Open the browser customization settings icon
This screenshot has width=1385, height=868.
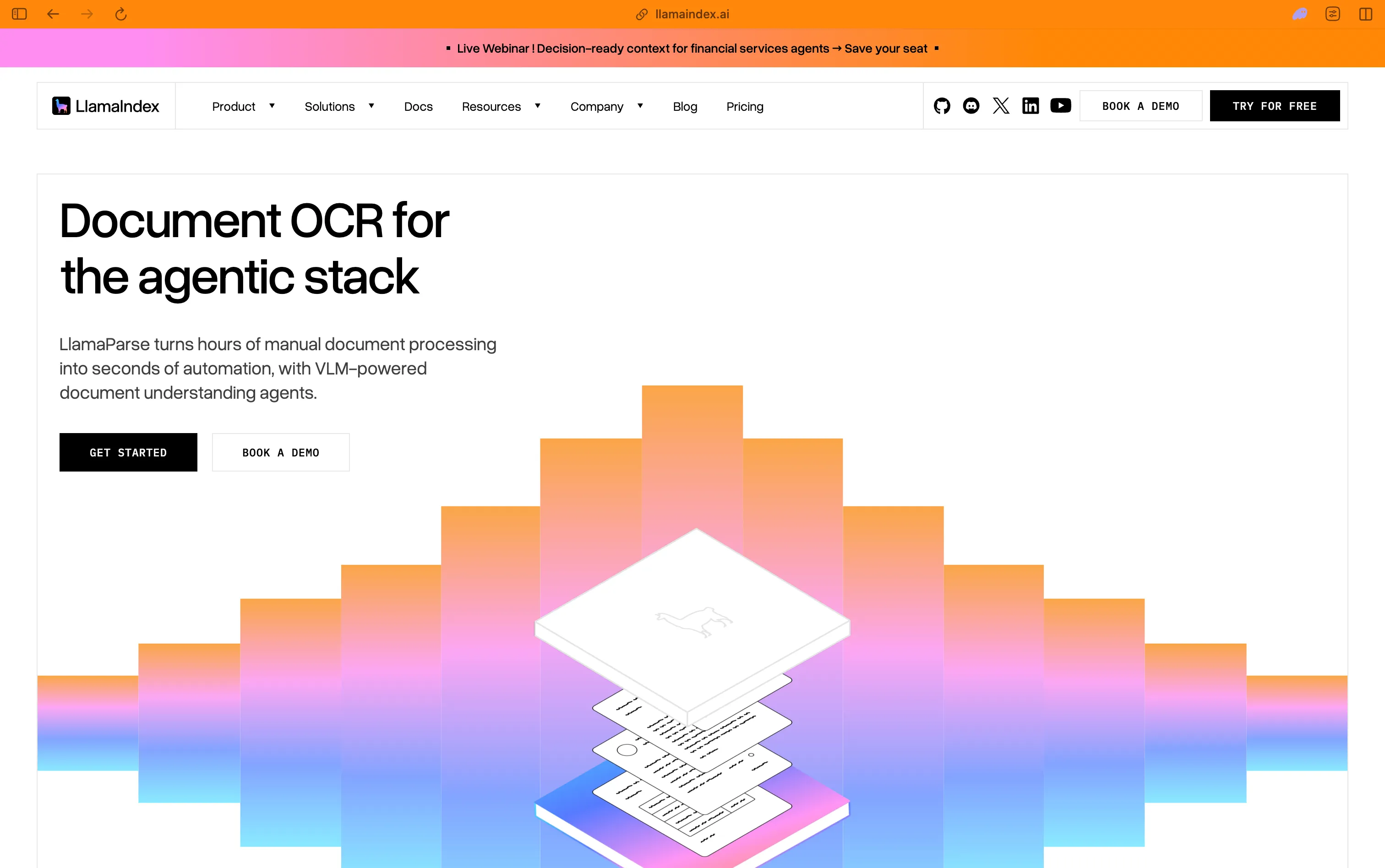click(1333, 14)
